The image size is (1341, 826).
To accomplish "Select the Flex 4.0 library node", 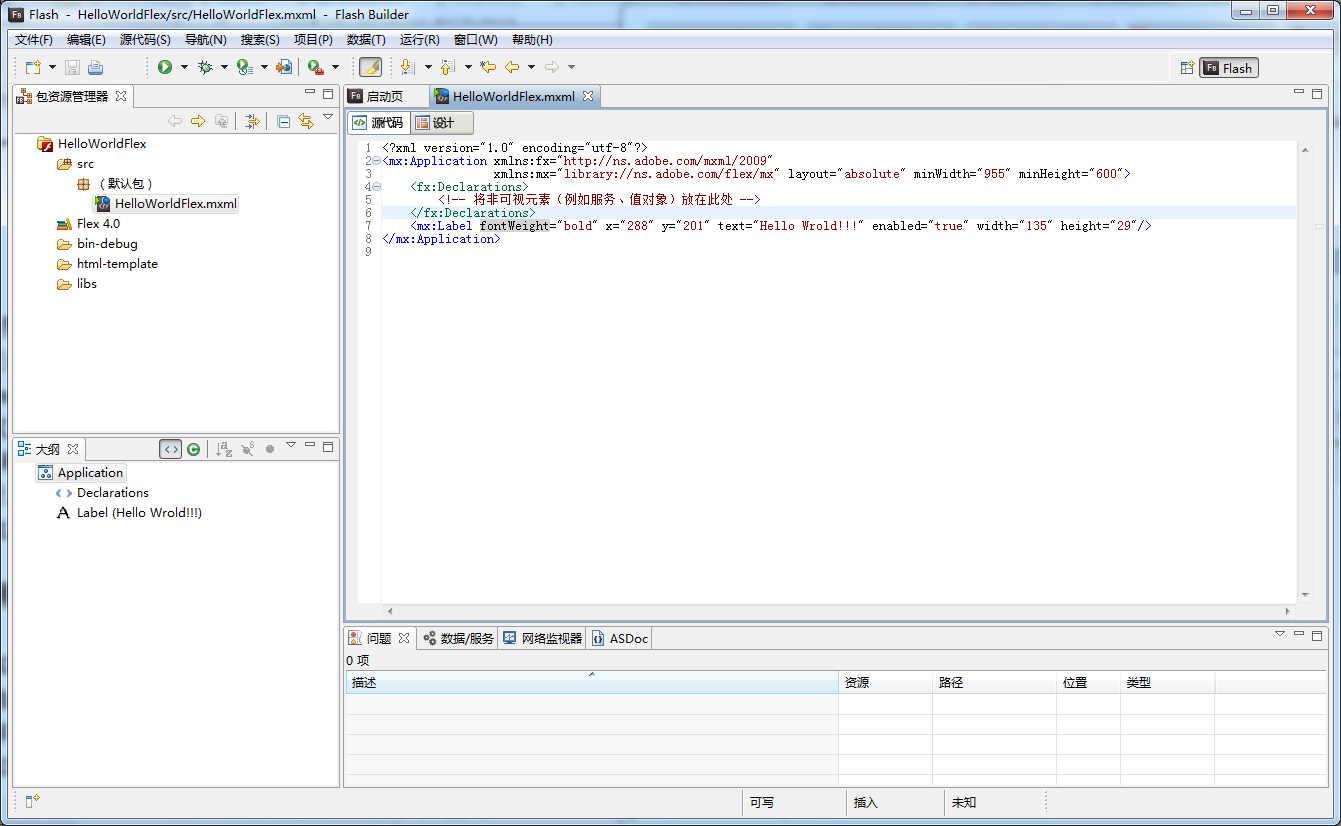I will [88, 224].
